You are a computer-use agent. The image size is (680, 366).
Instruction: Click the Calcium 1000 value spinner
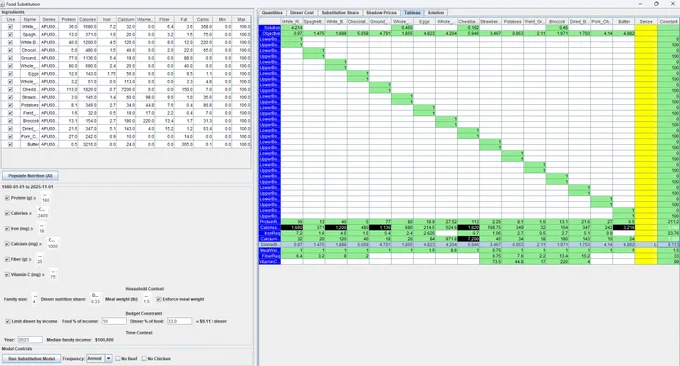click(x=52, y=244)
